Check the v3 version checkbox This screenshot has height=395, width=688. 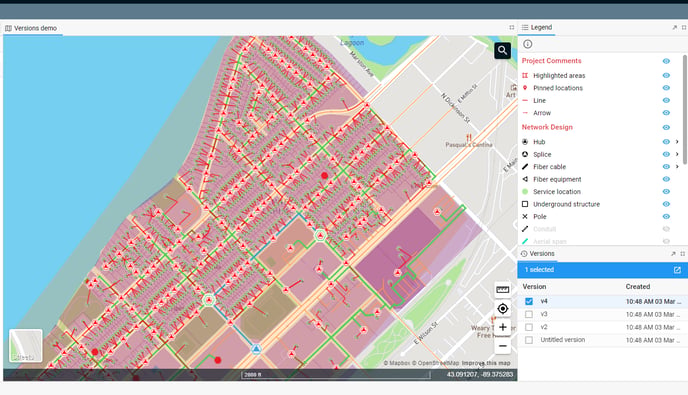pyautogui.click(x=529, y=314)
